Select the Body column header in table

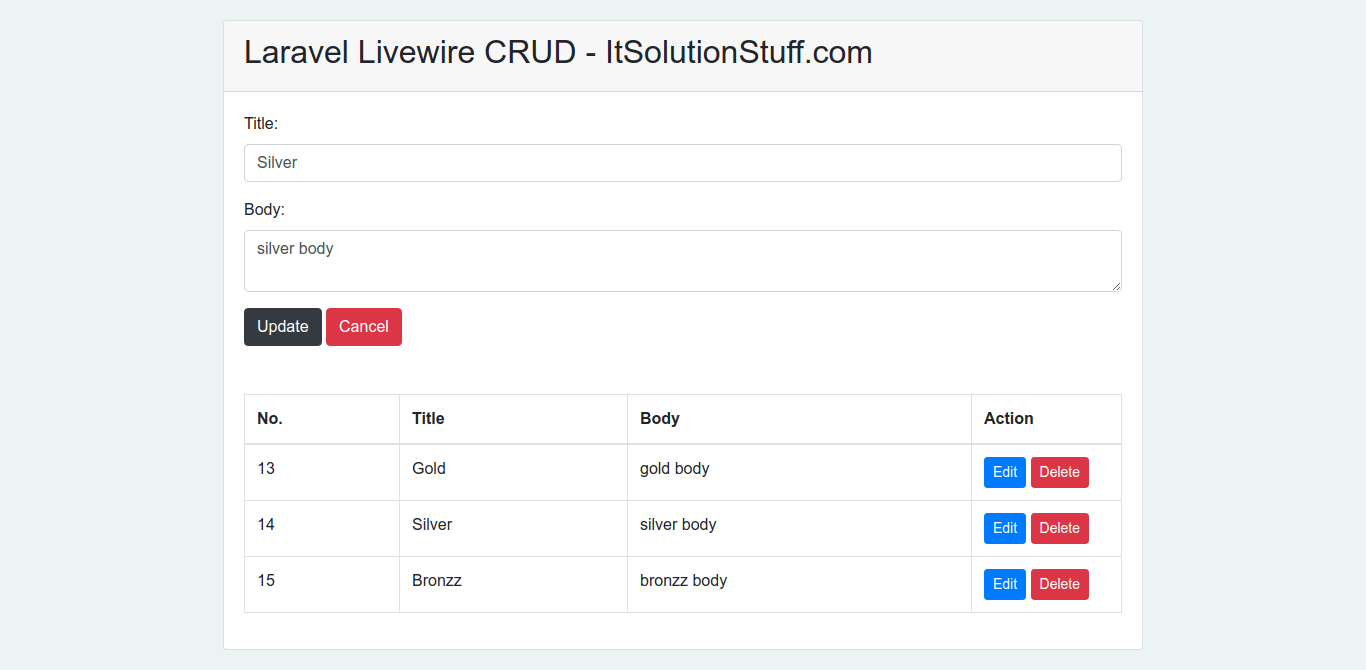tap(660, 419)
